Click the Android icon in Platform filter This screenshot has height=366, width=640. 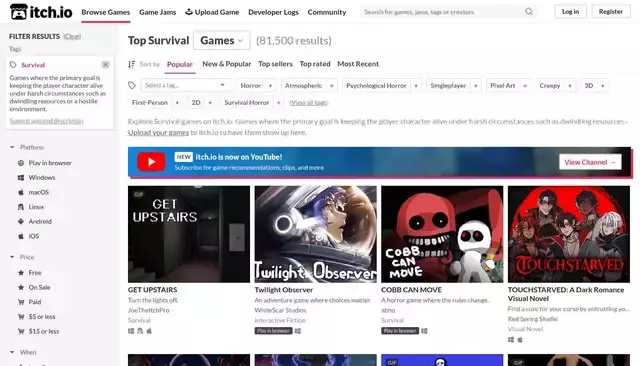[x=21, y=222]
